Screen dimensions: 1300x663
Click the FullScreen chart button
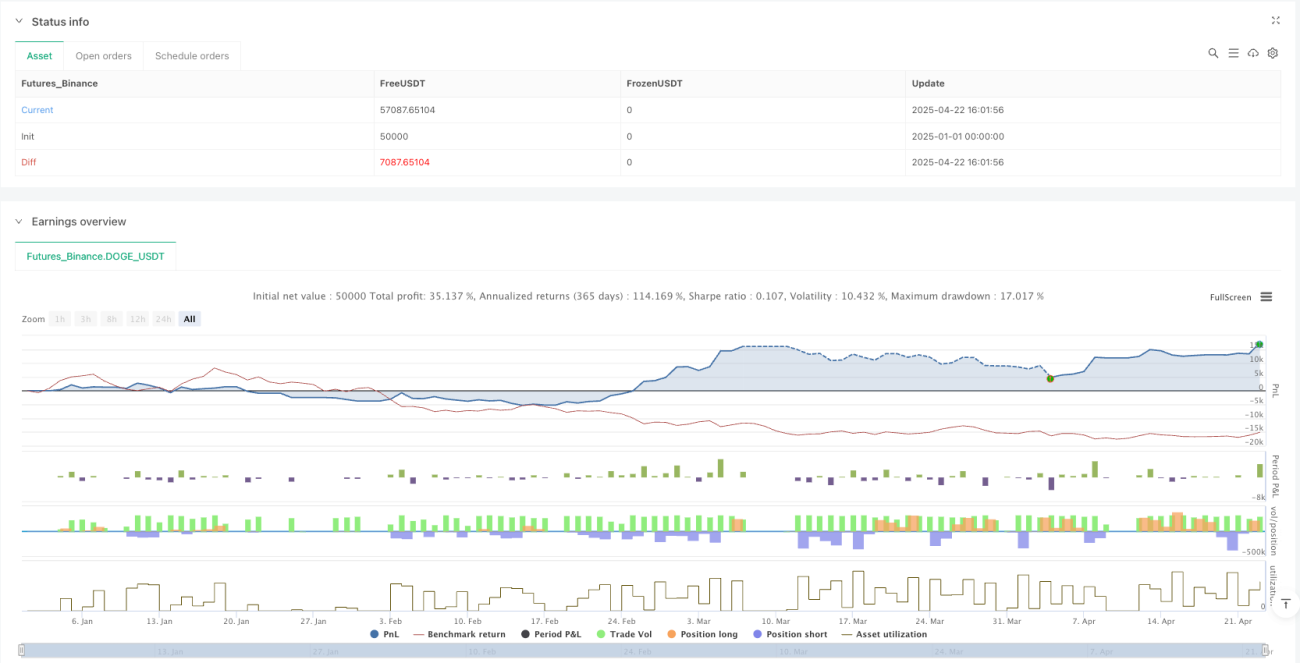[x=1230, y=297]
